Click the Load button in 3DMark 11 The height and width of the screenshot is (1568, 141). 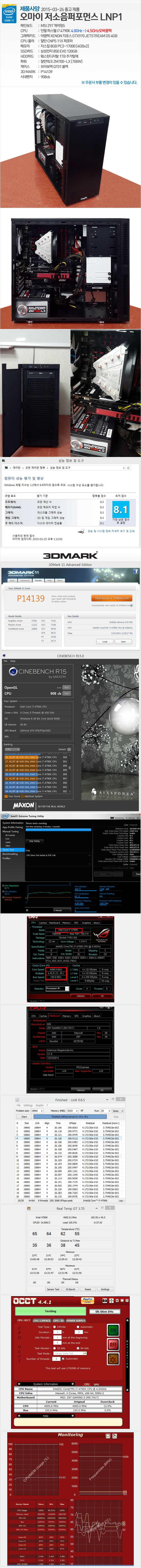point(105,642)
